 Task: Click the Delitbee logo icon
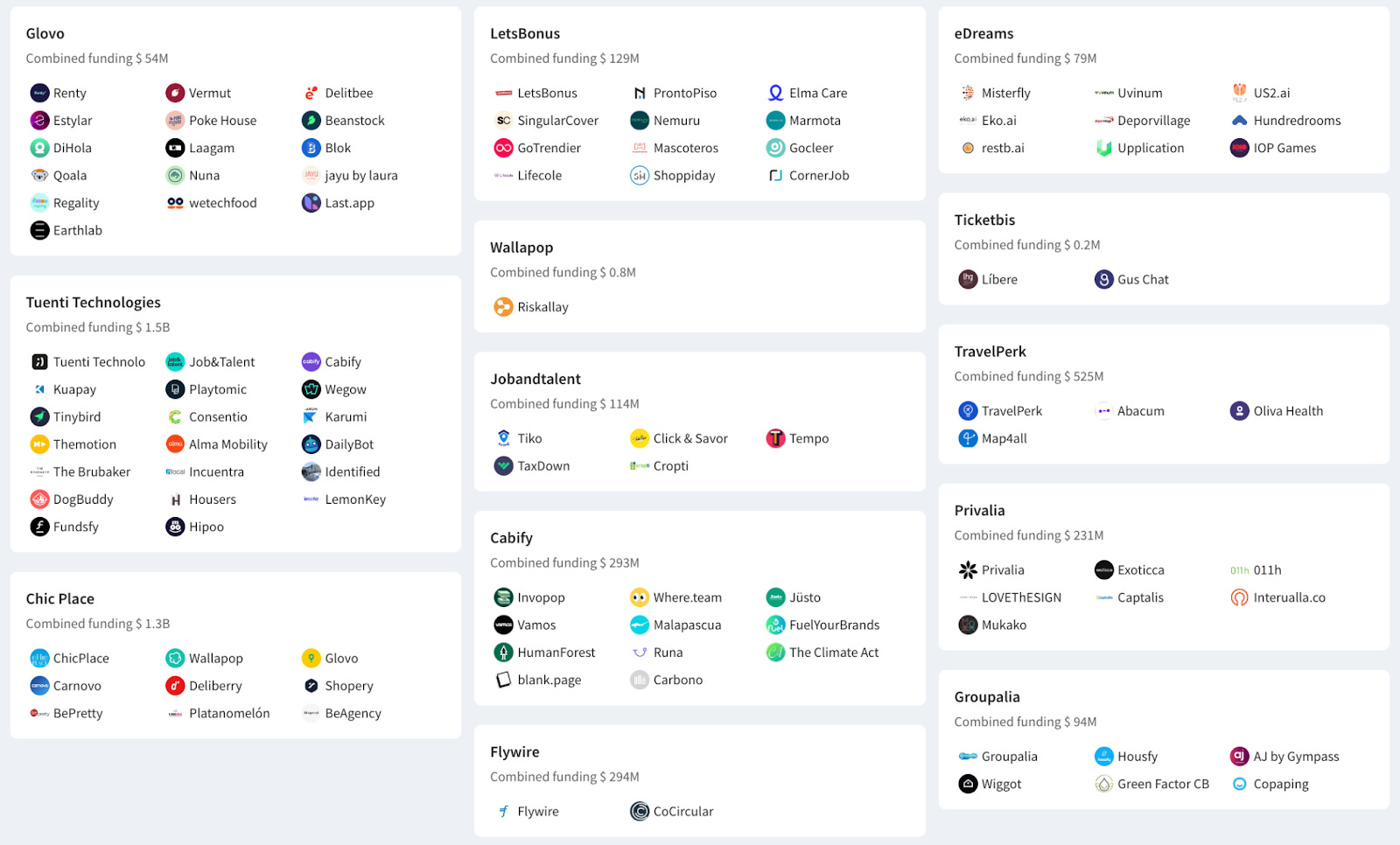pyautogui.click(x=311, y=94)
